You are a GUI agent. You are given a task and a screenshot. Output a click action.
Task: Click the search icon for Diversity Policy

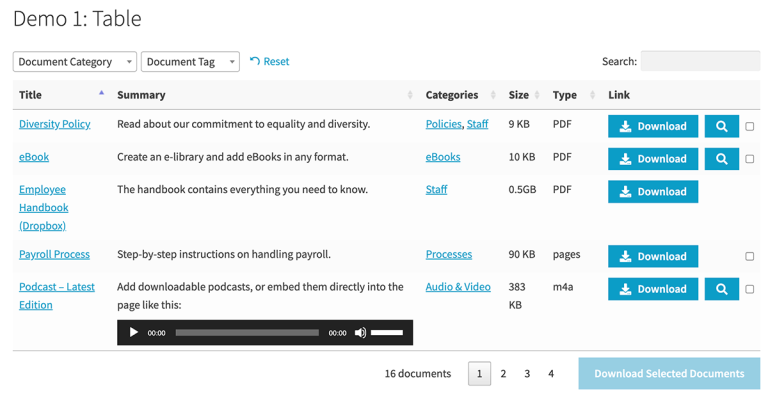point(721,126)
